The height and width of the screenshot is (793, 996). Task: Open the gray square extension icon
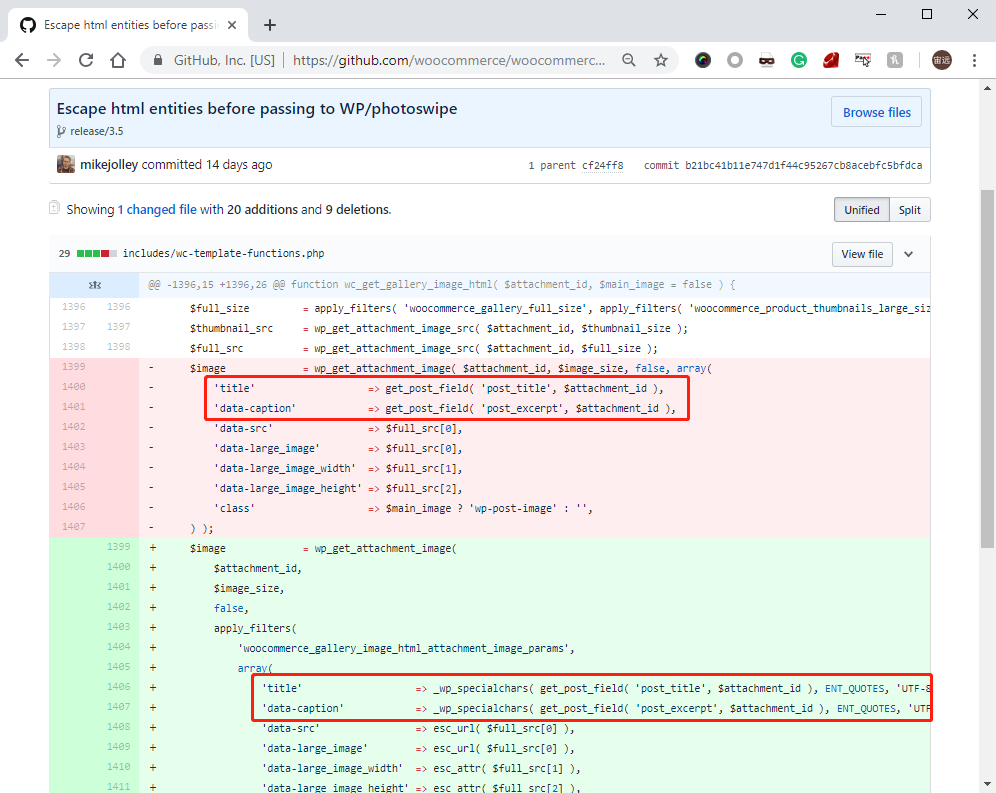[x=894, y=60]
